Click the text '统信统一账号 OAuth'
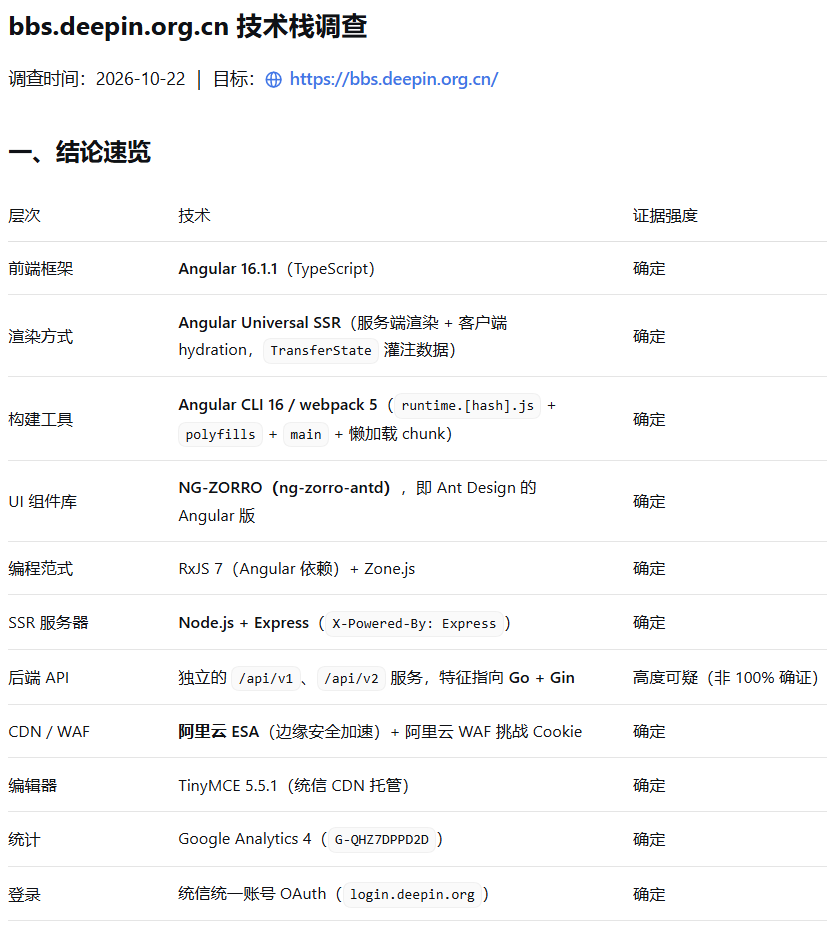827x927 pixels. point(252,894)
